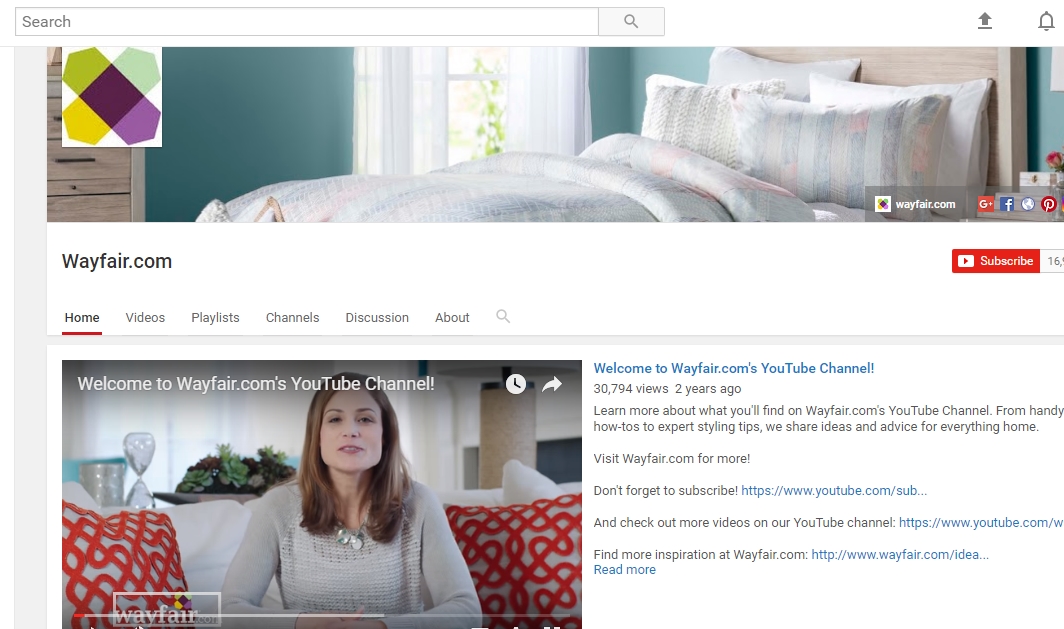Open the upload video icon
The image size is (1064, 629).
click(x=985, y=21)
